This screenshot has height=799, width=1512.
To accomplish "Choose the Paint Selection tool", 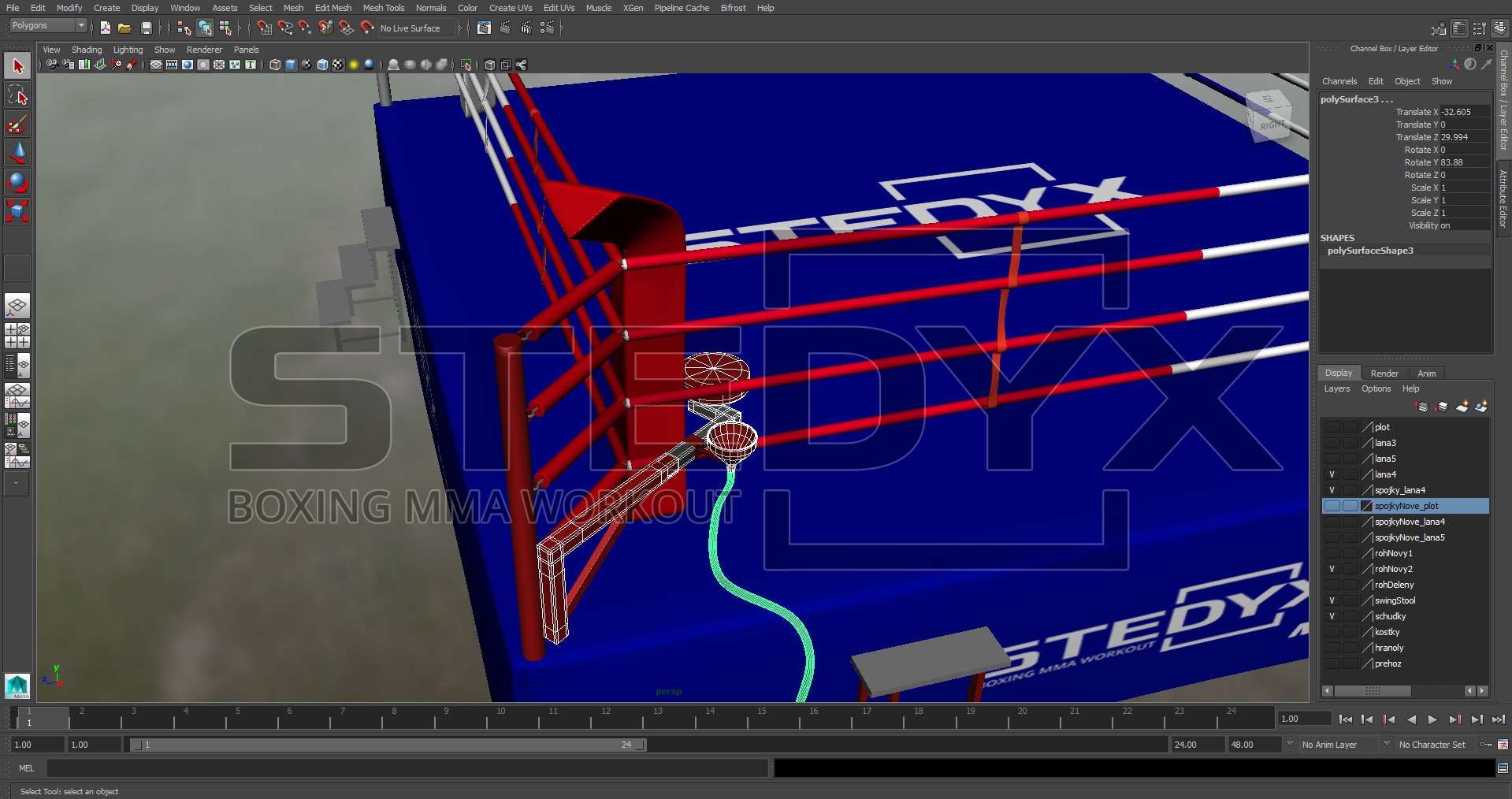I will [x=17, y=124].
